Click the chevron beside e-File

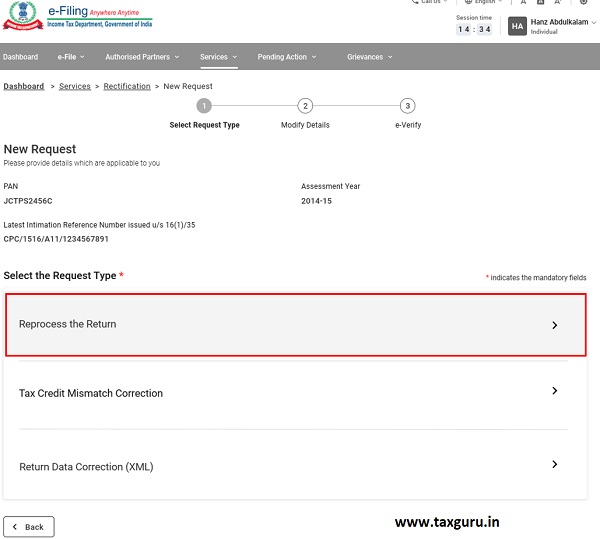82,57
